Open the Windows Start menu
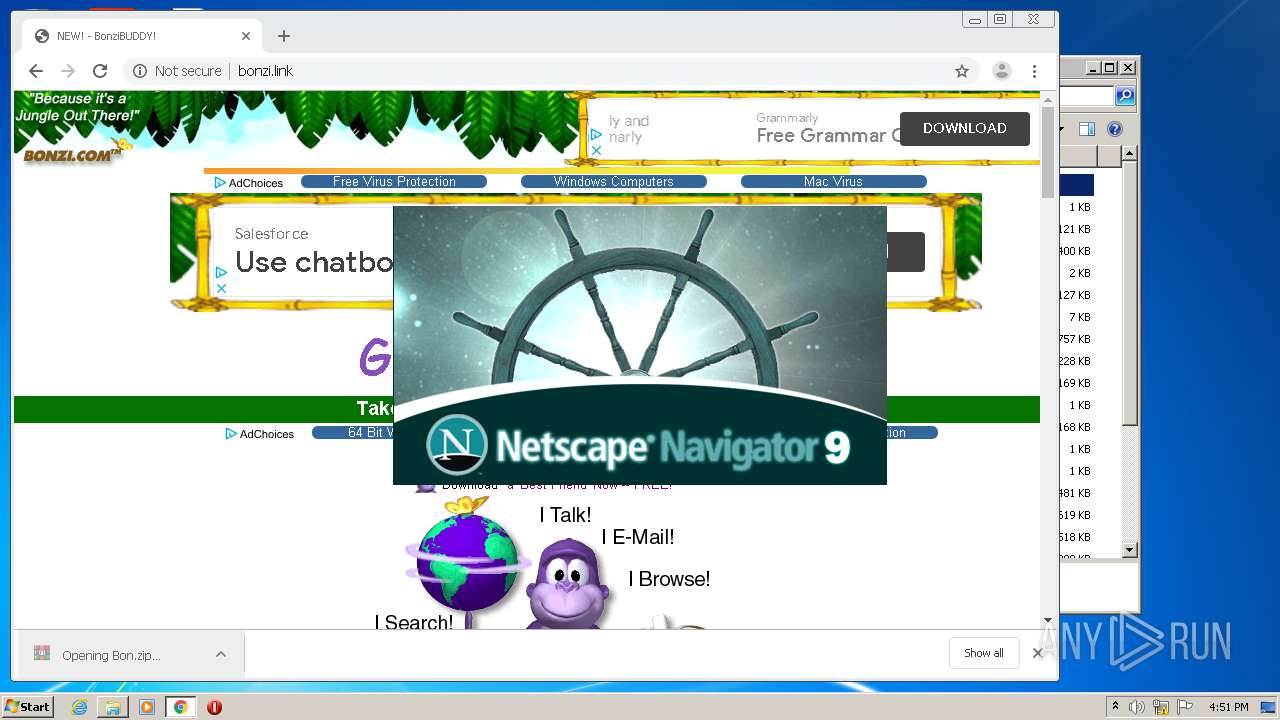The image size is (1280, 720). (28, 706)
